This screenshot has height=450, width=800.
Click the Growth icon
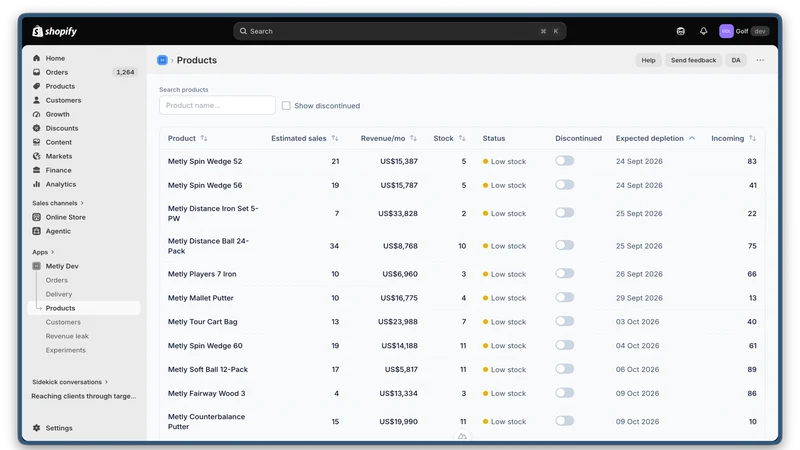(x=36, y=114)
